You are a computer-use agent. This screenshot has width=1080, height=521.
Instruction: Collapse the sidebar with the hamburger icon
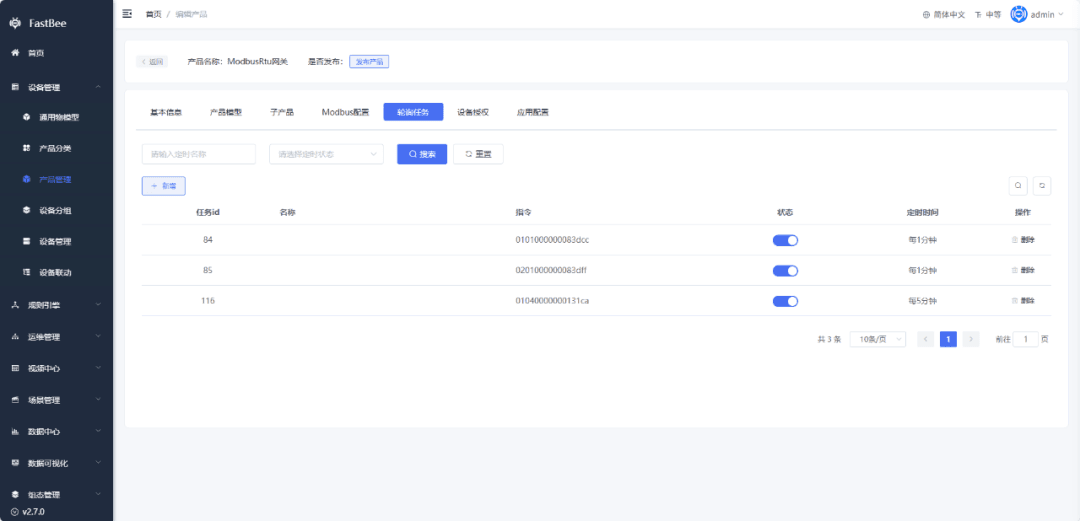click(127, 14)
